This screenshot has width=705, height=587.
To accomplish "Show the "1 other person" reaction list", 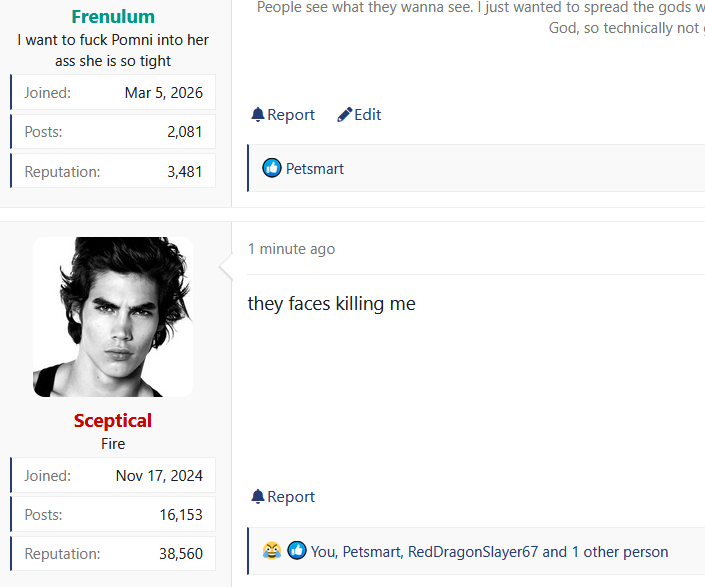I will (620, 551).
